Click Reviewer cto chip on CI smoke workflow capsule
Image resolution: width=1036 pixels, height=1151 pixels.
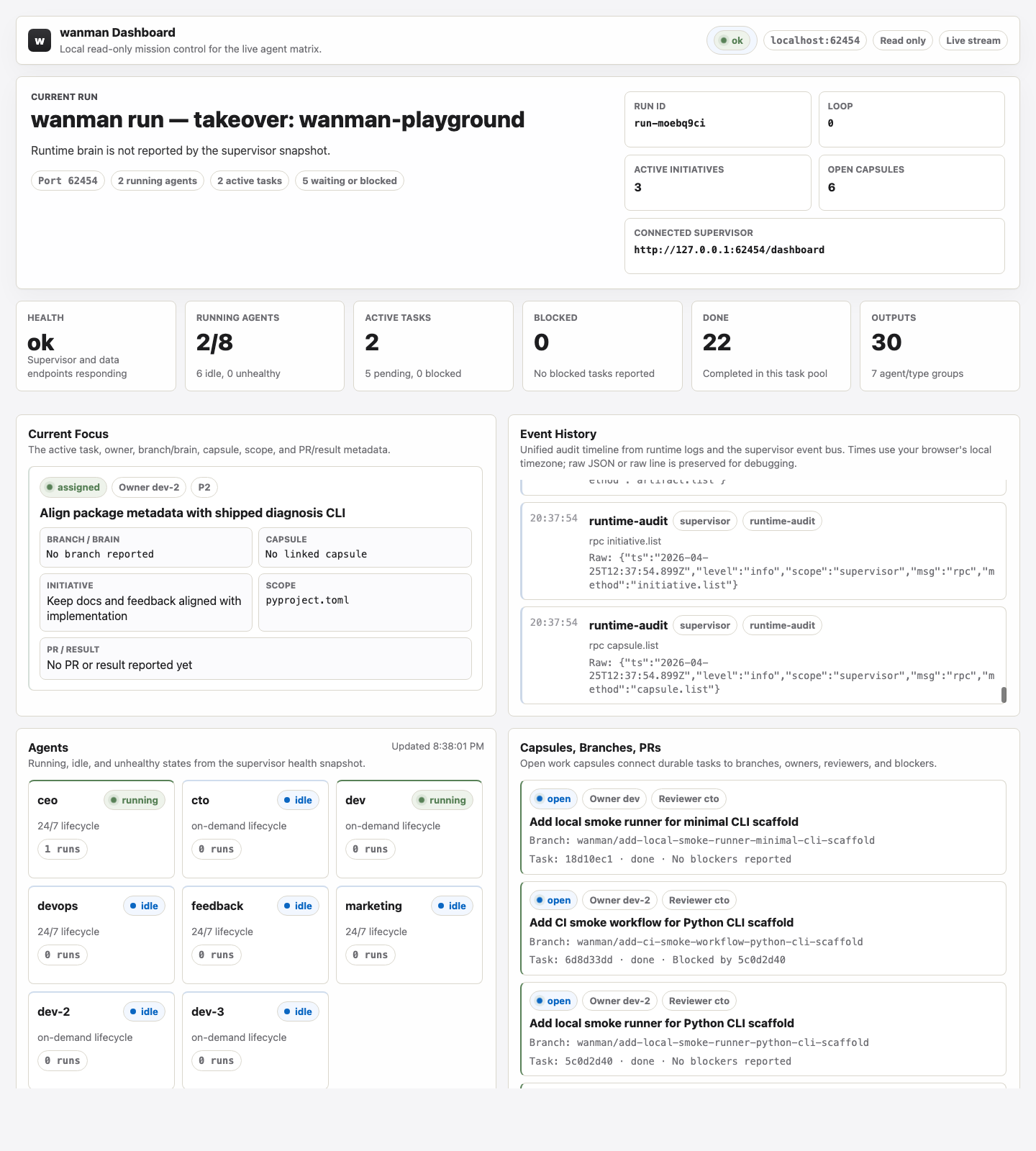coord(699,900)
